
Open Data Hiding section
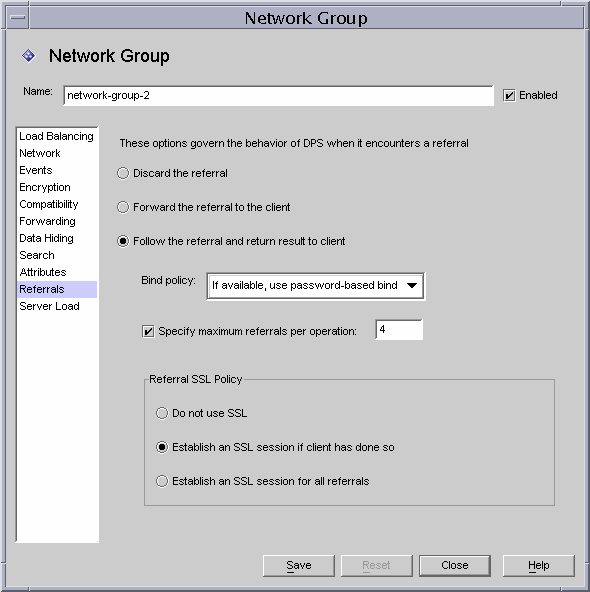coord(57,238)
